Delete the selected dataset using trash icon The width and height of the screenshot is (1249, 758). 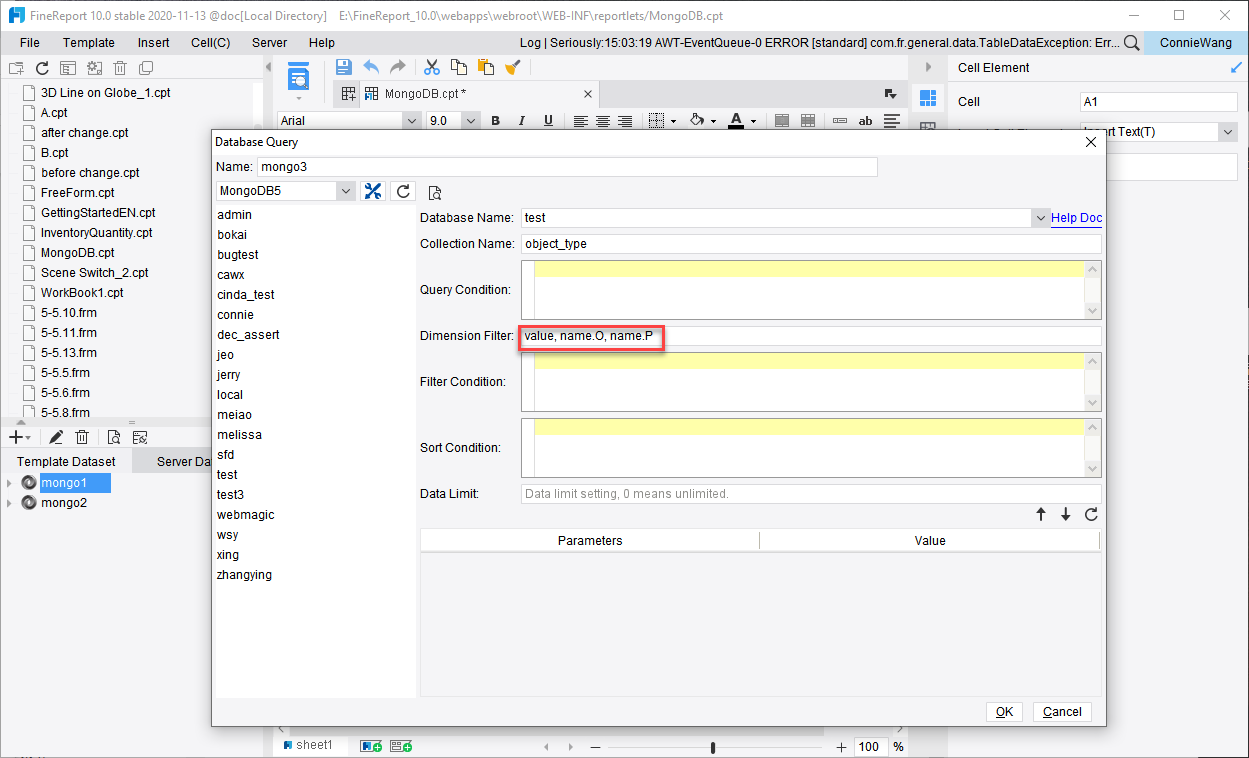tap(82, 436)
